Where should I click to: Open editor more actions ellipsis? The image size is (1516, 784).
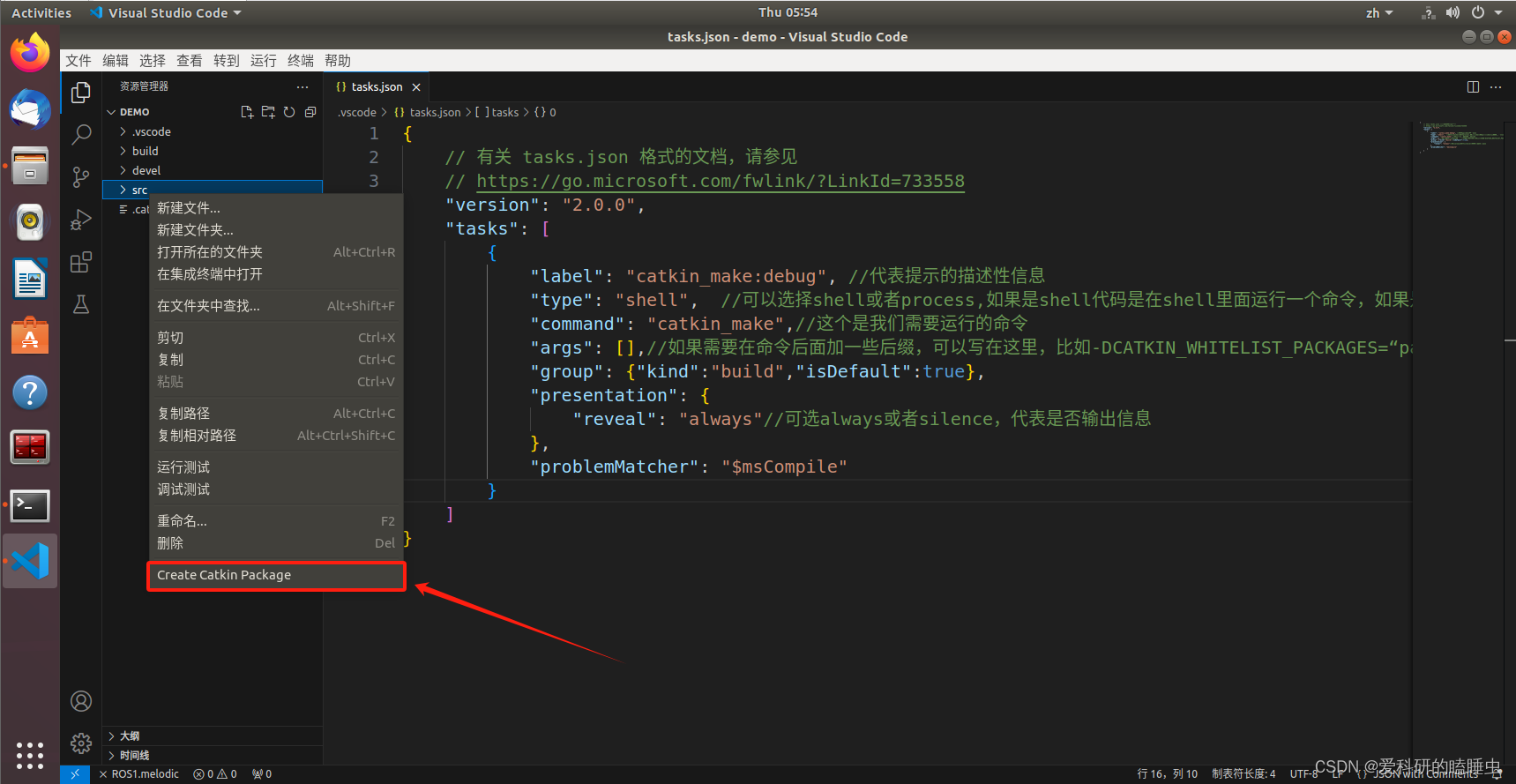click(1496, 86)
